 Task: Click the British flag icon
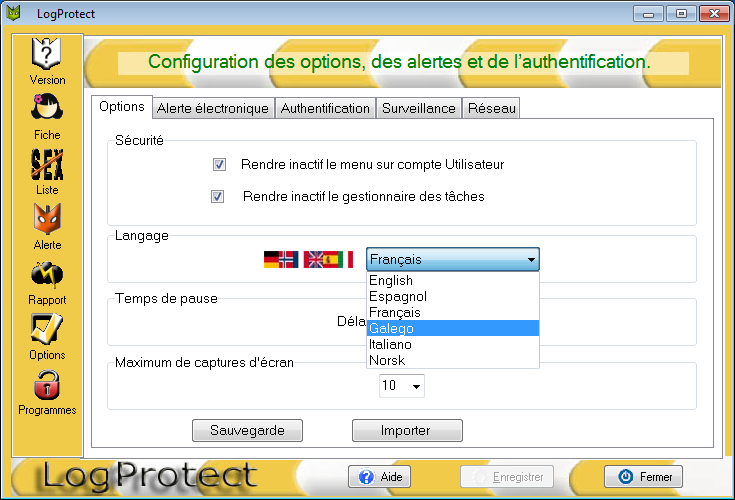tap(313, 259)
